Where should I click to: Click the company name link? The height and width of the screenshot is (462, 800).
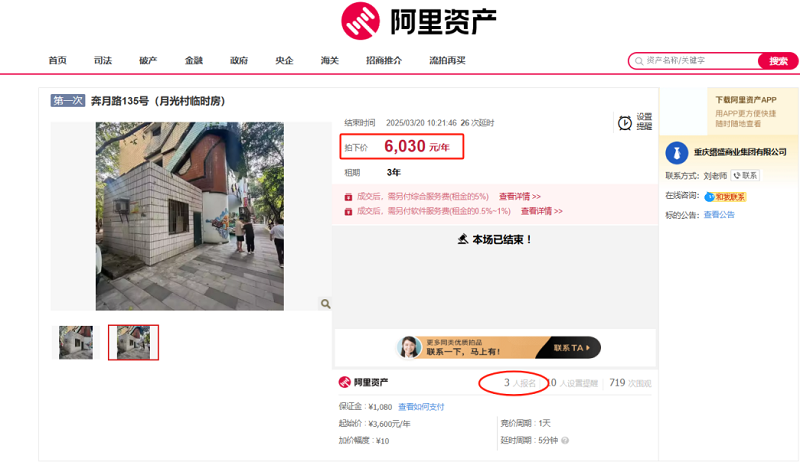tap(740, 152)
